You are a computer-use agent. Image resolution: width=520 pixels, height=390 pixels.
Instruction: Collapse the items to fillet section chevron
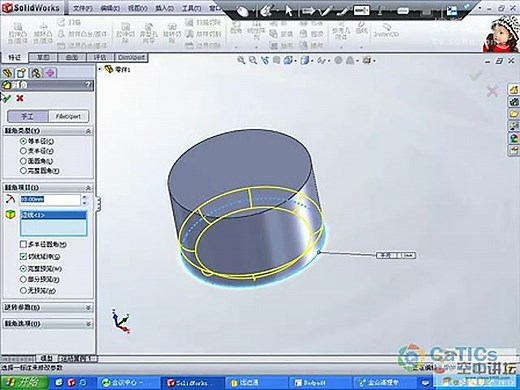pyautogui.click(x=88, y=187)
